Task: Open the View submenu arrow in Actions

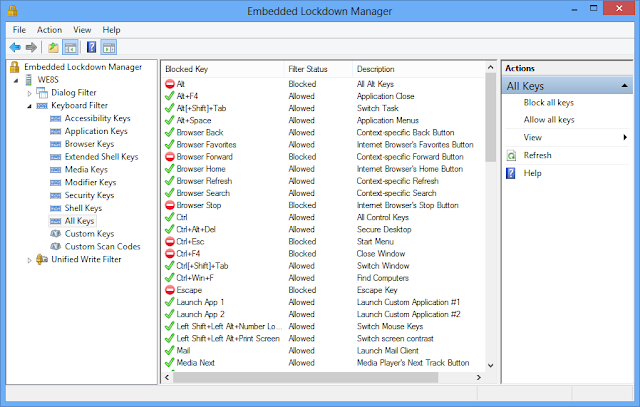Action: (625, 138)
